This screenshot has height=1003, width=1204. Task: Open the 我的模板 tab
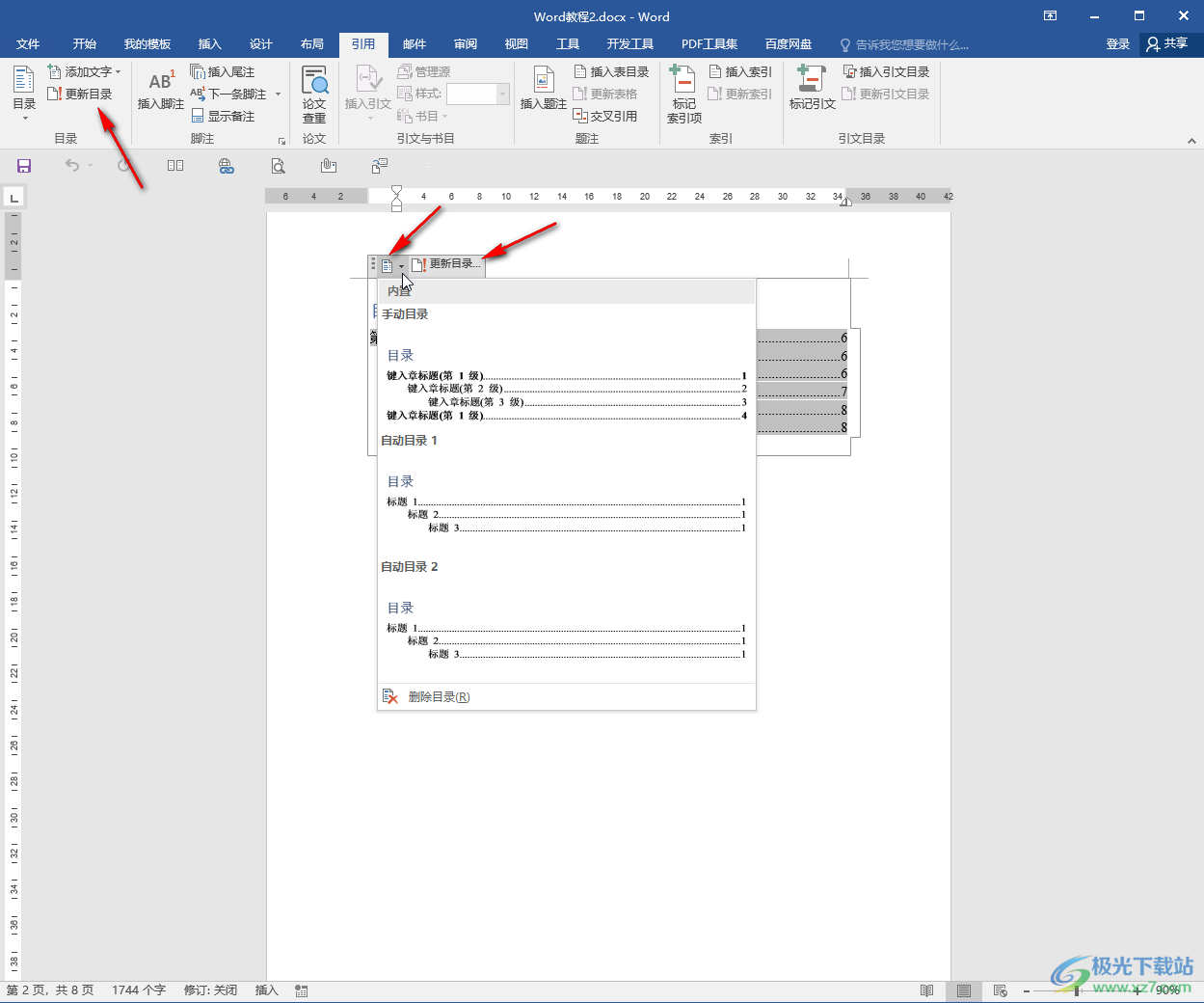point(147,44)
